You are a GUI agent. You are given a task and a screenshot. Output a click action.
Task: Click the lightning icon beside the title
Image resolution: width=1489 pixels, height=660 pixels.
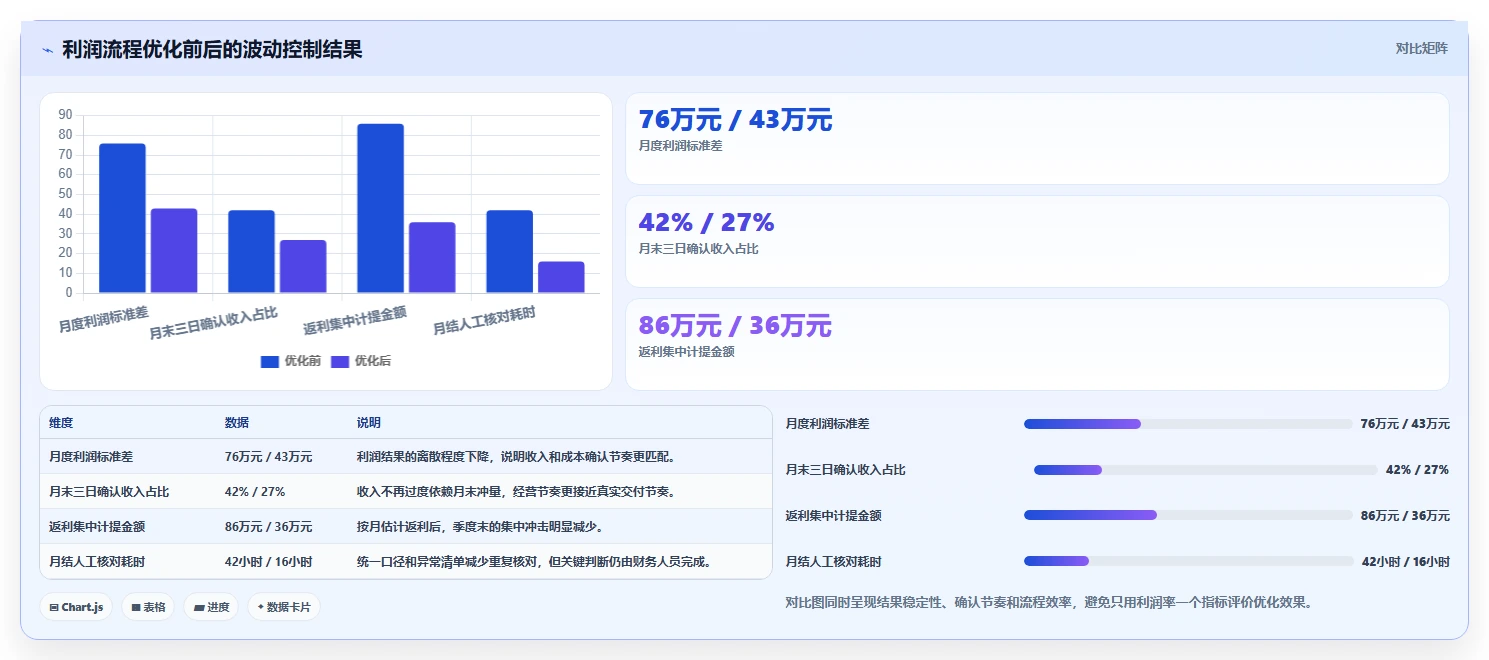pos(47,50)
